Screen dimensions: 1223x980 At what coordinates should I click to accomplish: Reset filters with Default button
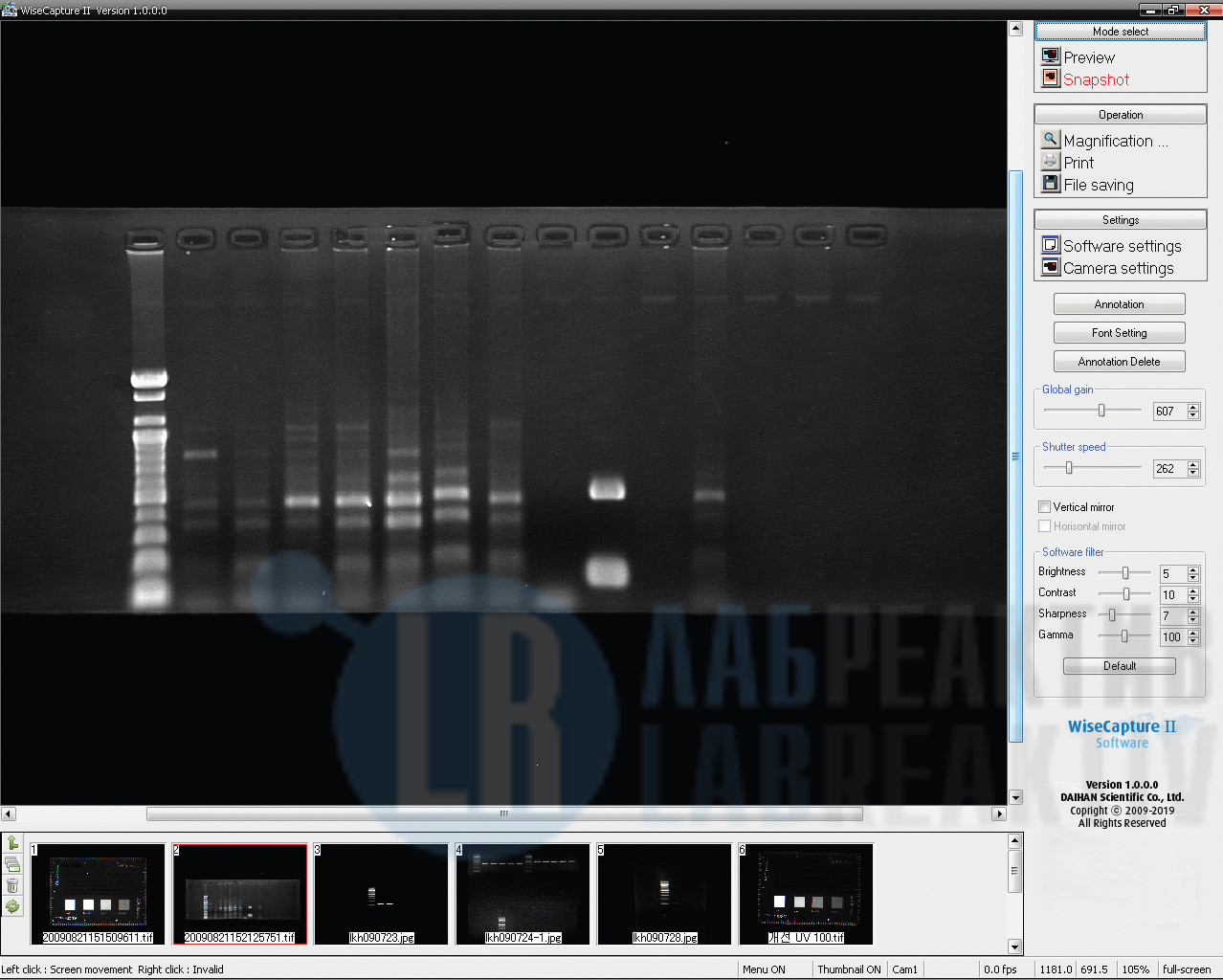1119,666
